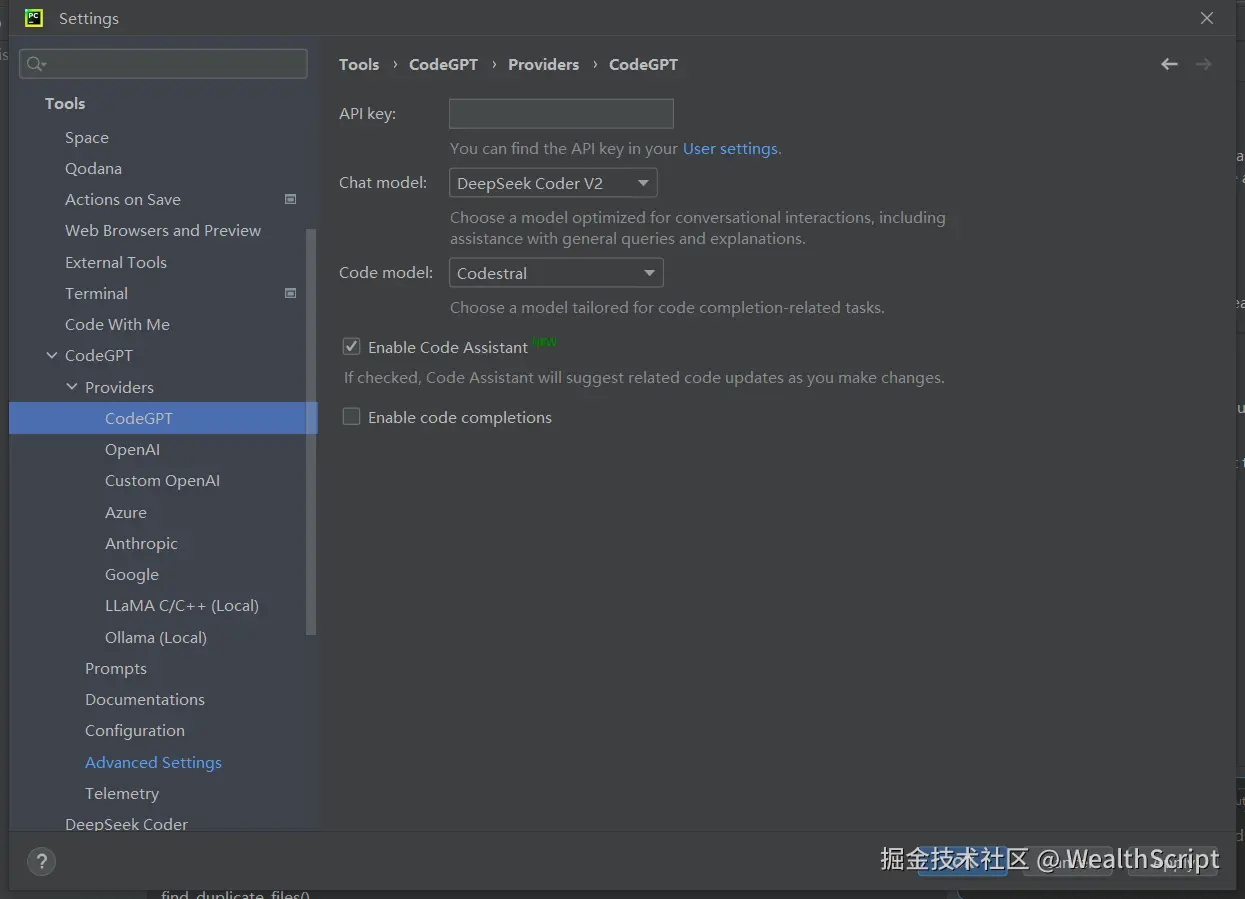The height and width of the screenshot is (899, 1245).
Task: Open help with the question mark button
Action: click(x=41, y=862)
